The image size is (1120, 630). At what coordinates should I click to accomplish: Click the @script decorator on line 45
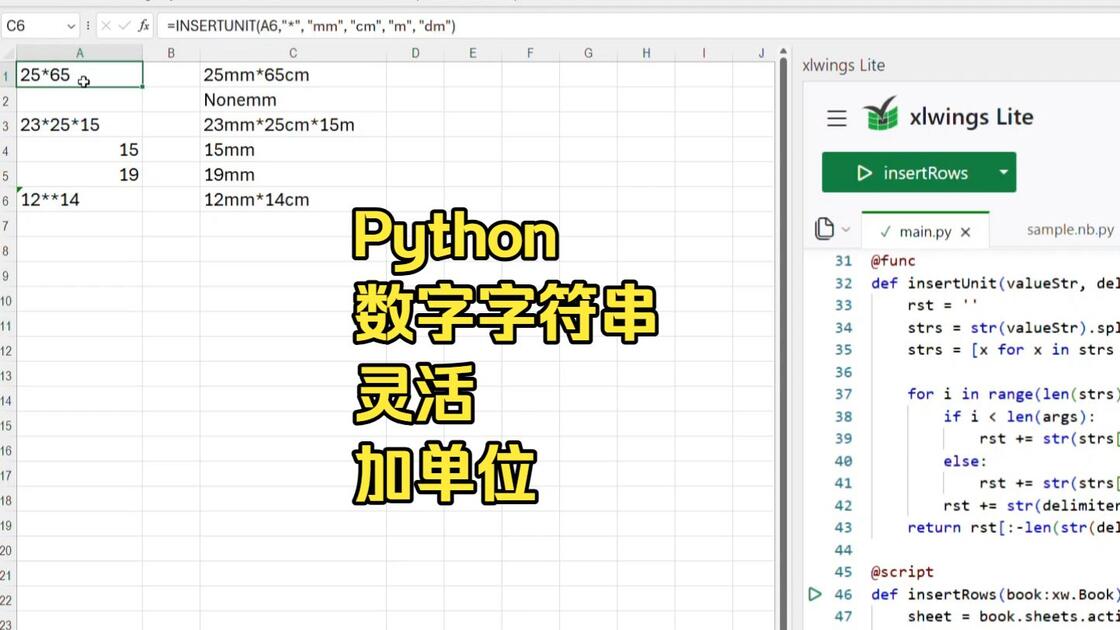[x=902, y=572]
